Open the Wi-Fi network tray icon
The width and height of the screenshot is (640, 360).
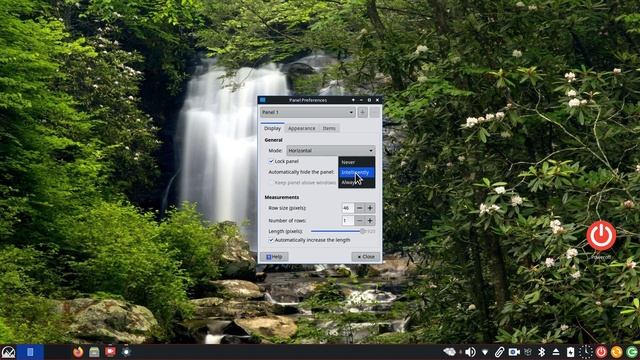click(x=485, y=352)
